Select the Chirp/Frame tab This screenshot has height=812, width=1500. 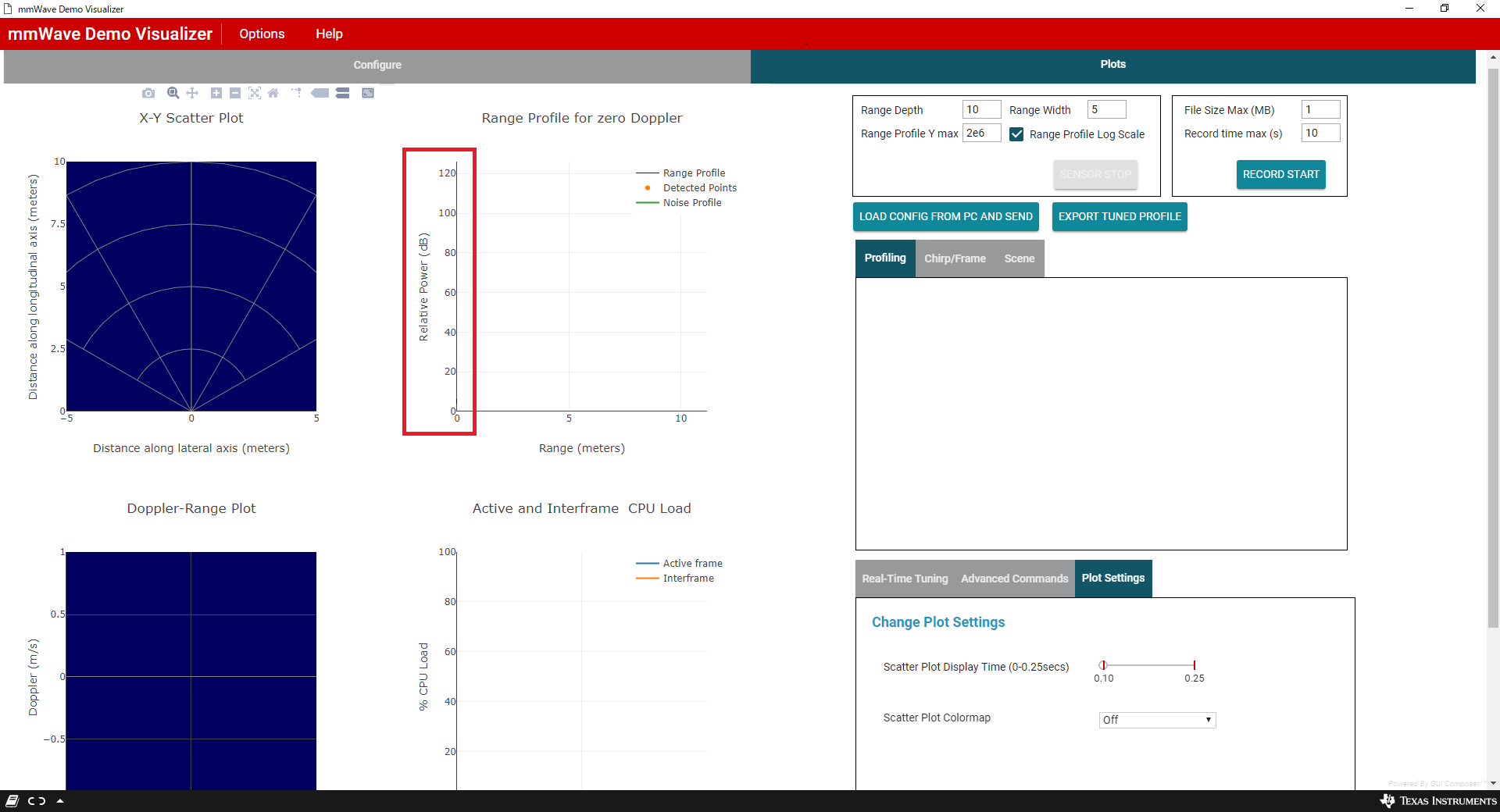click(955, 258)
